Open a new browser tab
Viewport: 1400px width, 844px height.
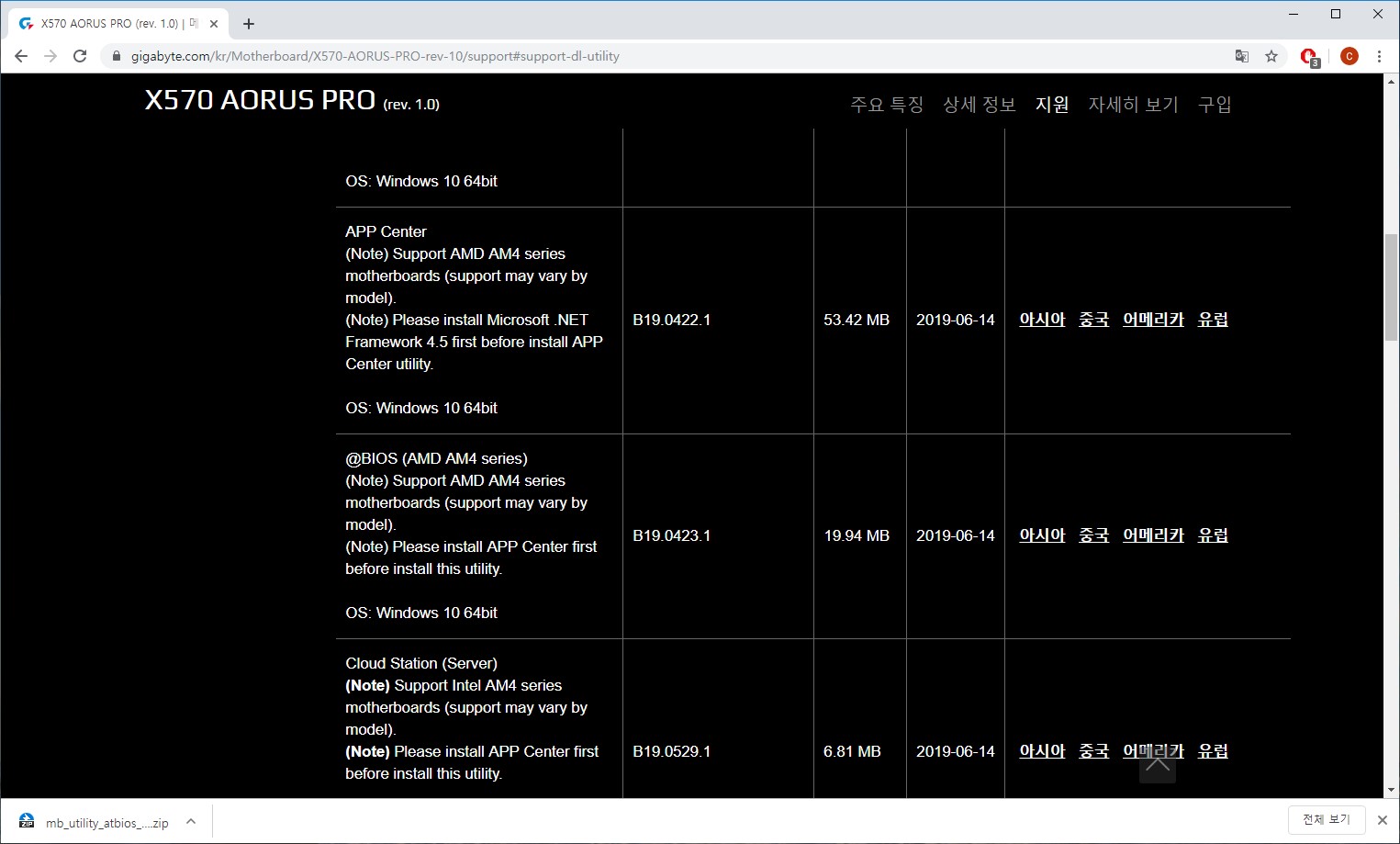[x=249, y=24]
